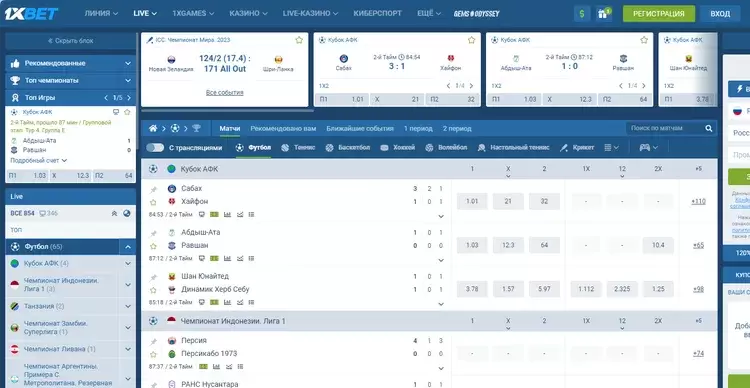Click the trophy icon in breadcrumb
Screen dimensions: 750x388
point(196,128)
